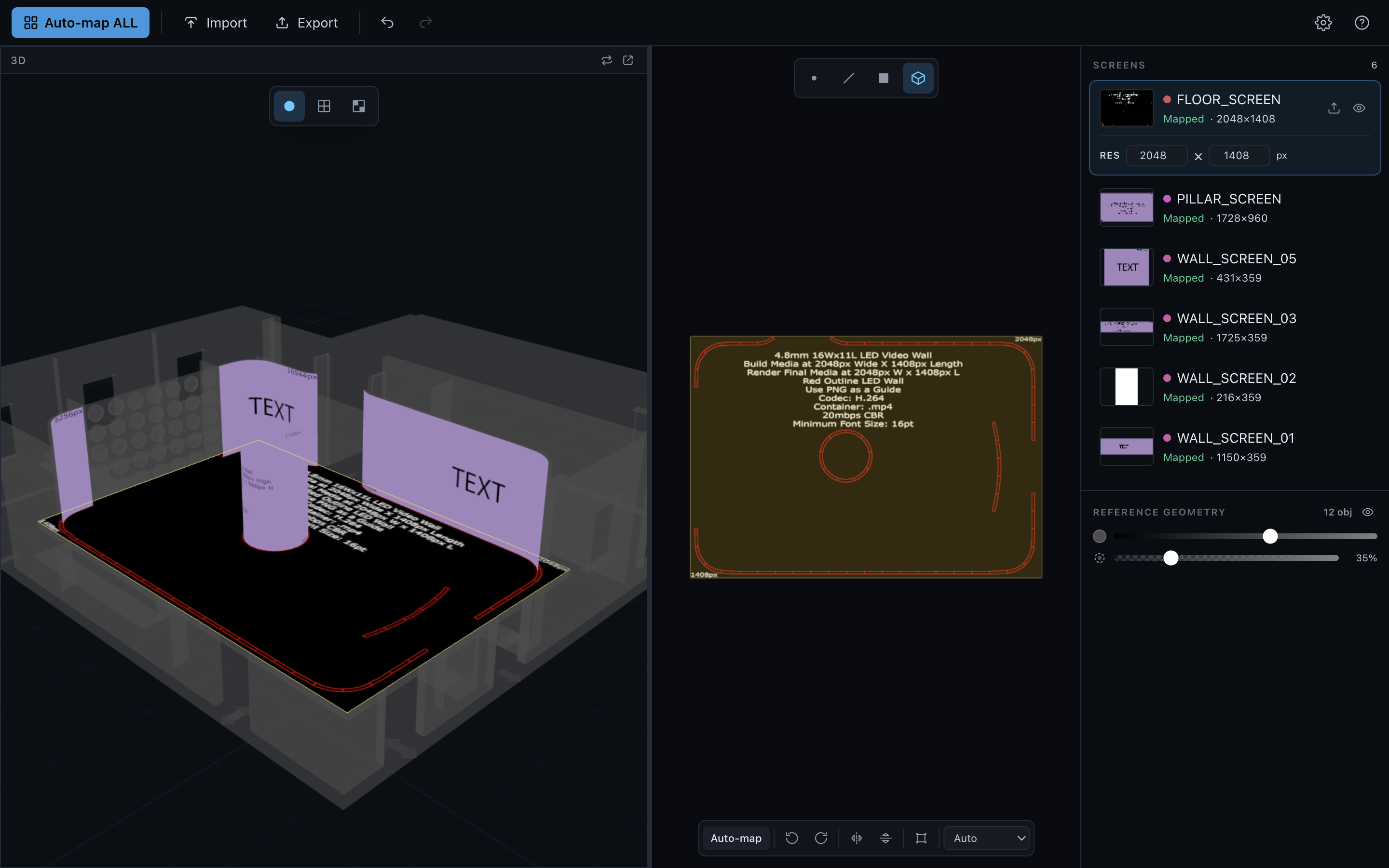Click the WALL_SCREEN_05 TEXT thumbnail
The width and height of the screenshot is (1389, 868).
coord(1126,267)
